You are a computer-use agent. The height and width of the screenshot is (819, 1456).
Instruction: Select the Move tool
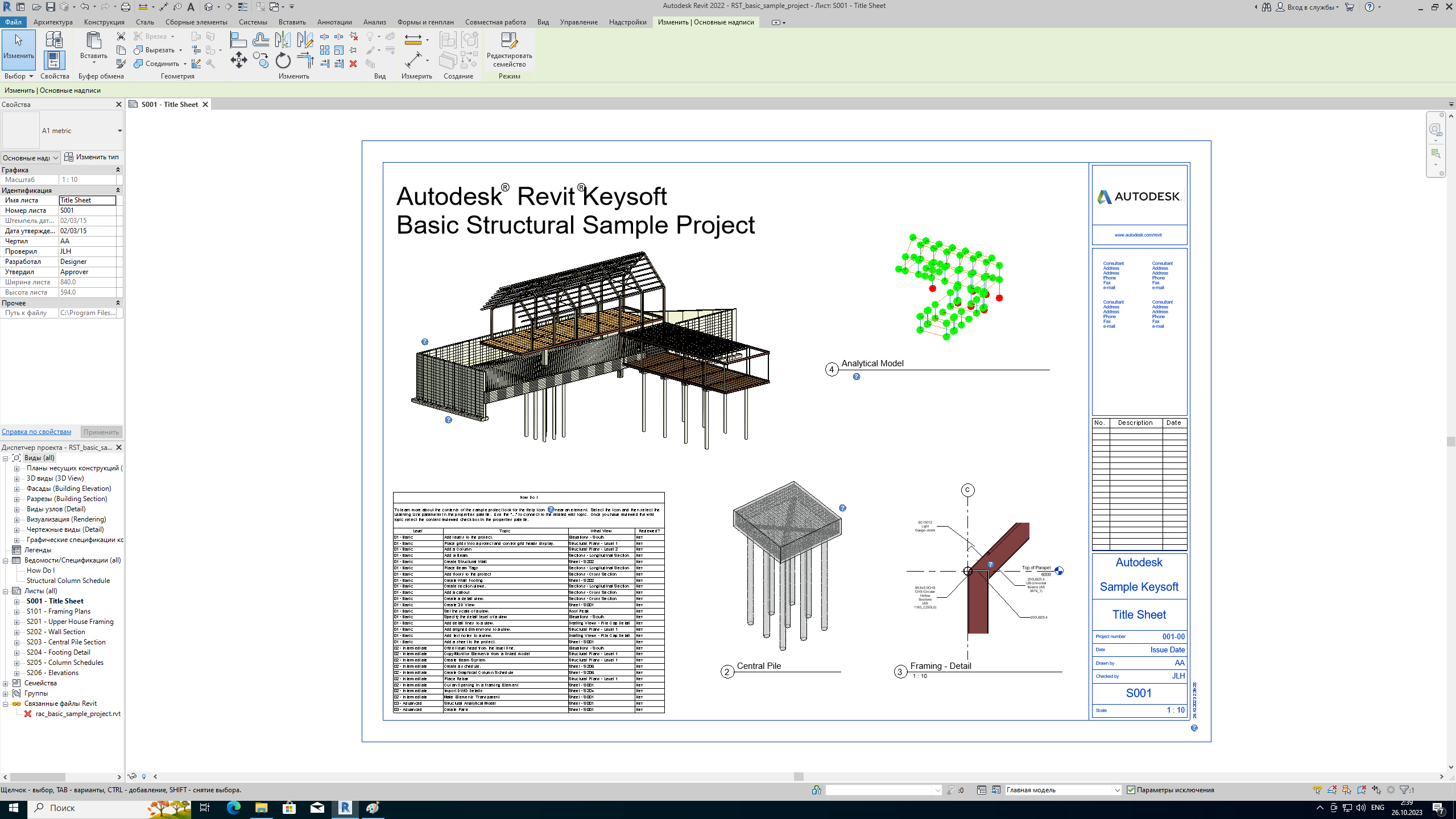pyautogui.click(x=238, y=60)
